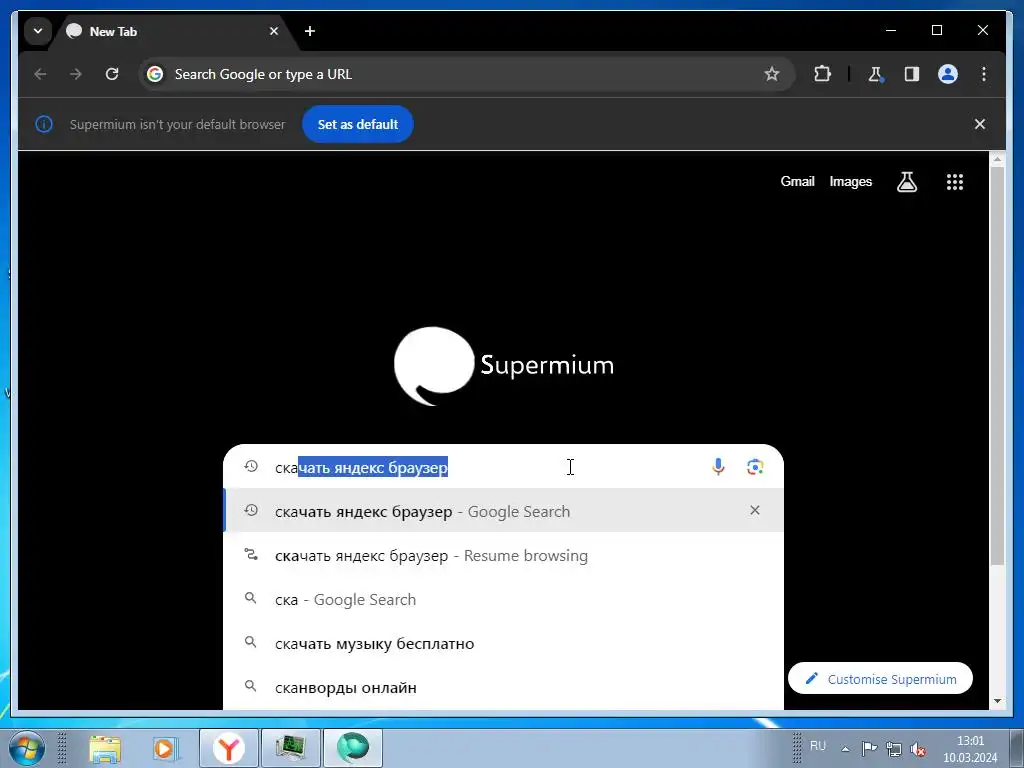Click the vertical scrollbar thumb

pyautogui.click(x=997, y=366)
